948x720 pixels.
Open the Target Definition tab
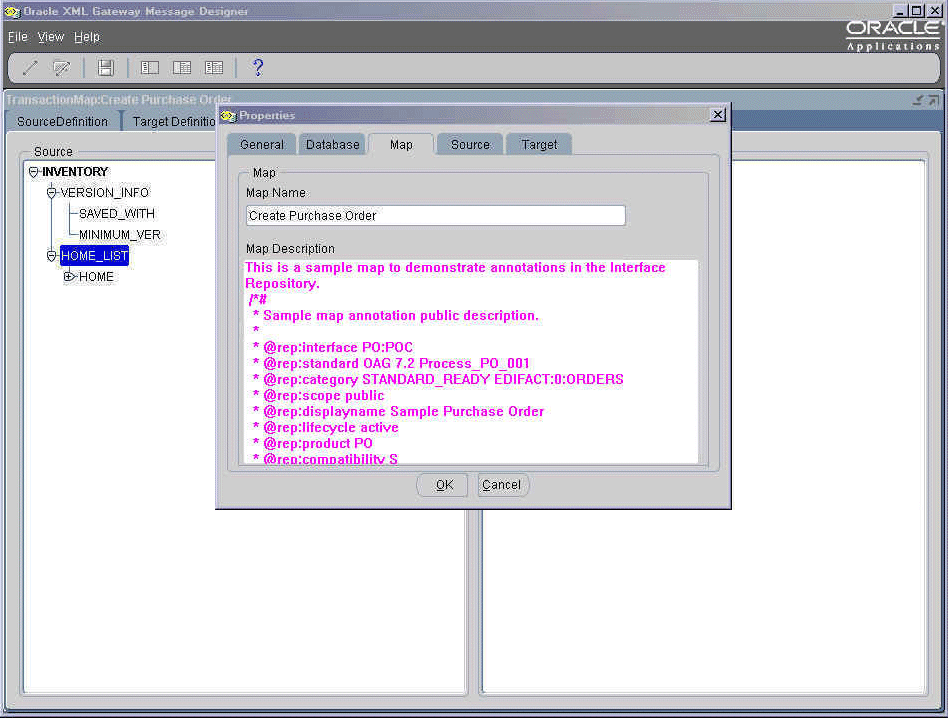[172, 122]
